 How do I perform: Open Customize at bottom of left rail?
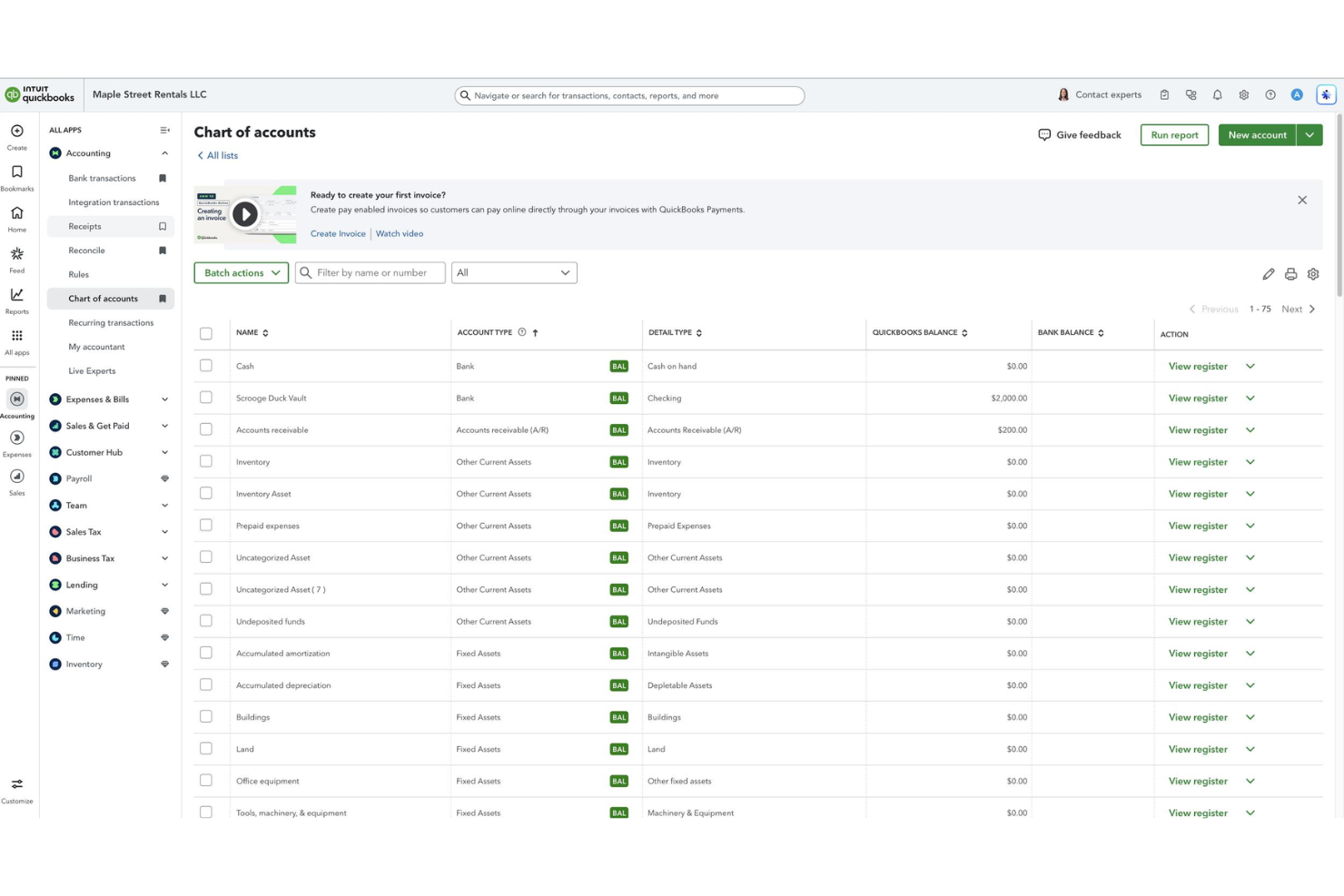pyautogui.click(x=16, y=790)
